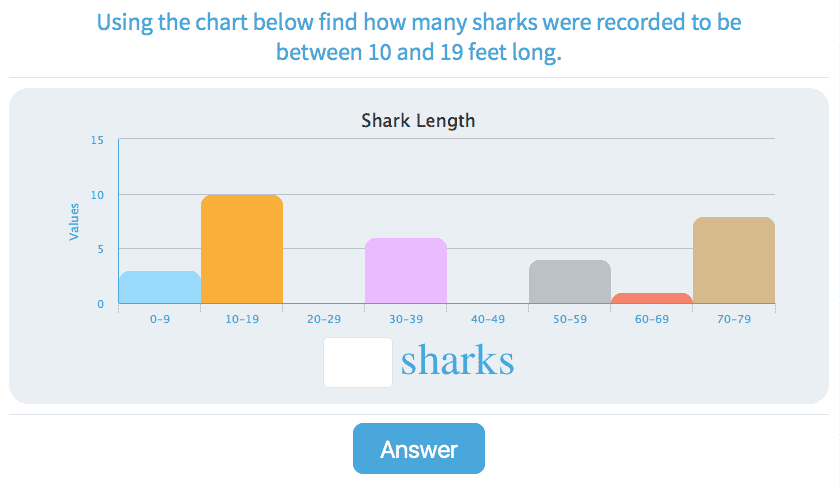Click the Shark Length chart title

point(418,121)
